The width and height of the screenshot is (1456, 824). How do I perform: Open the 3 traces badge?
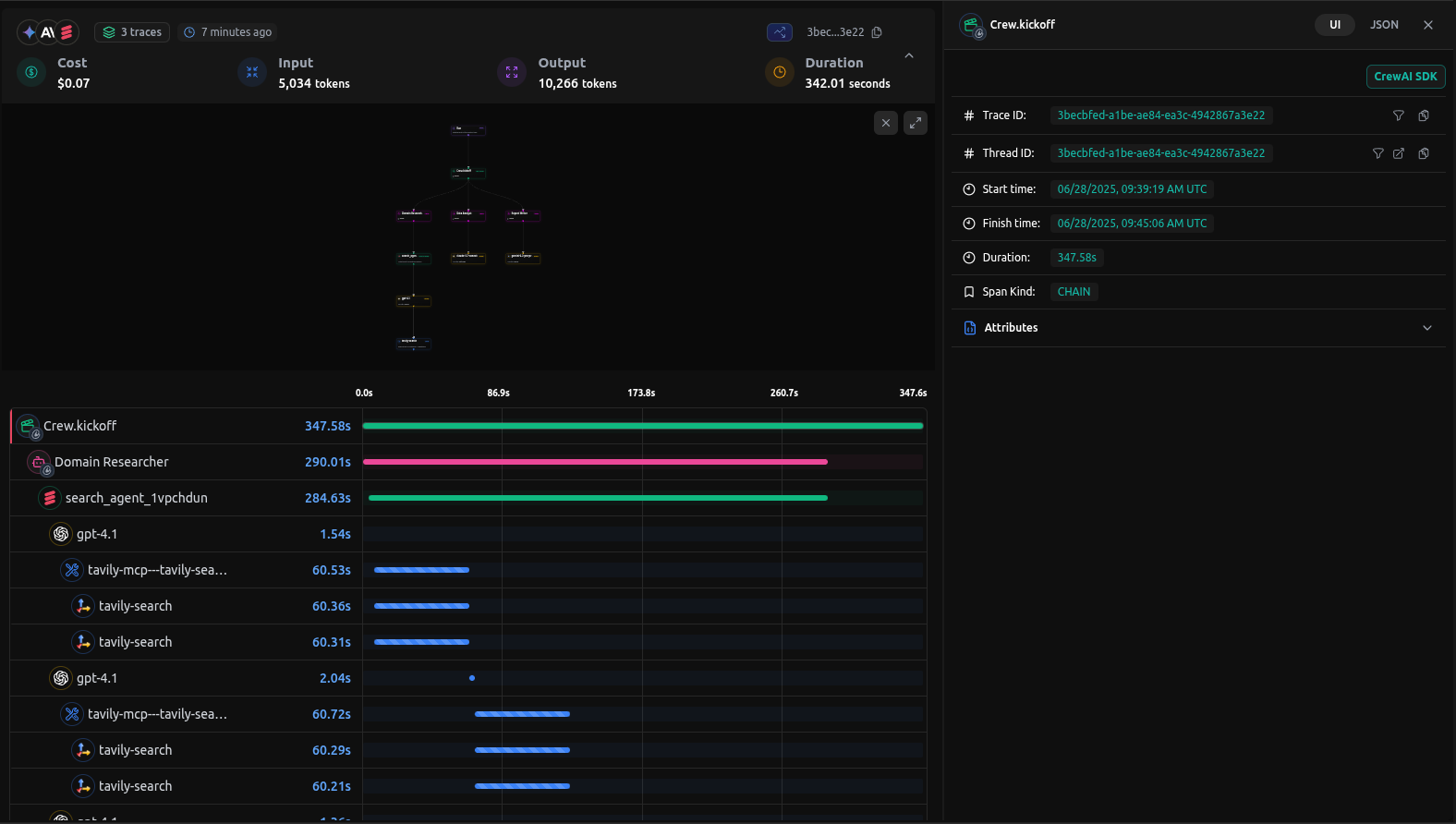tap(132, 32)
